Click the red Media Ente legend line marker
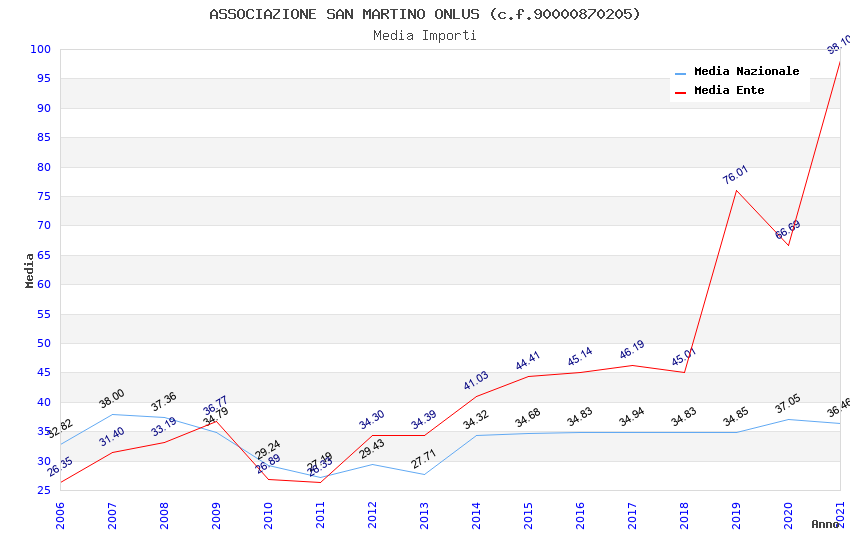Viewport: 850px width, 550px height. click(680, 93)
